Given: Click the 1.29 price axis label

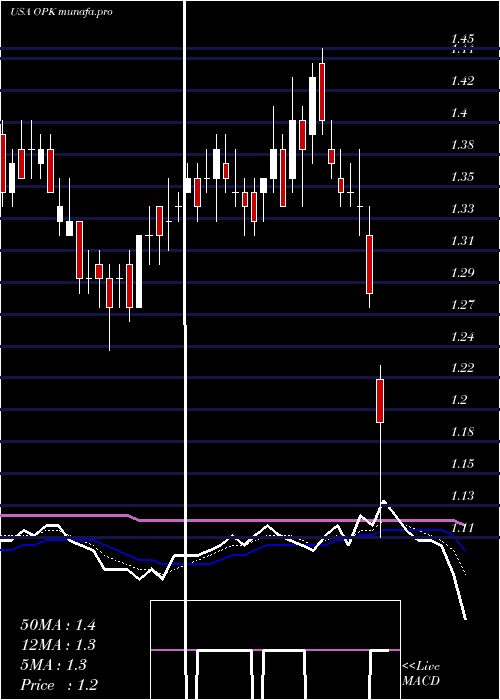Looking at the screenshot, I should coord(464,272).
